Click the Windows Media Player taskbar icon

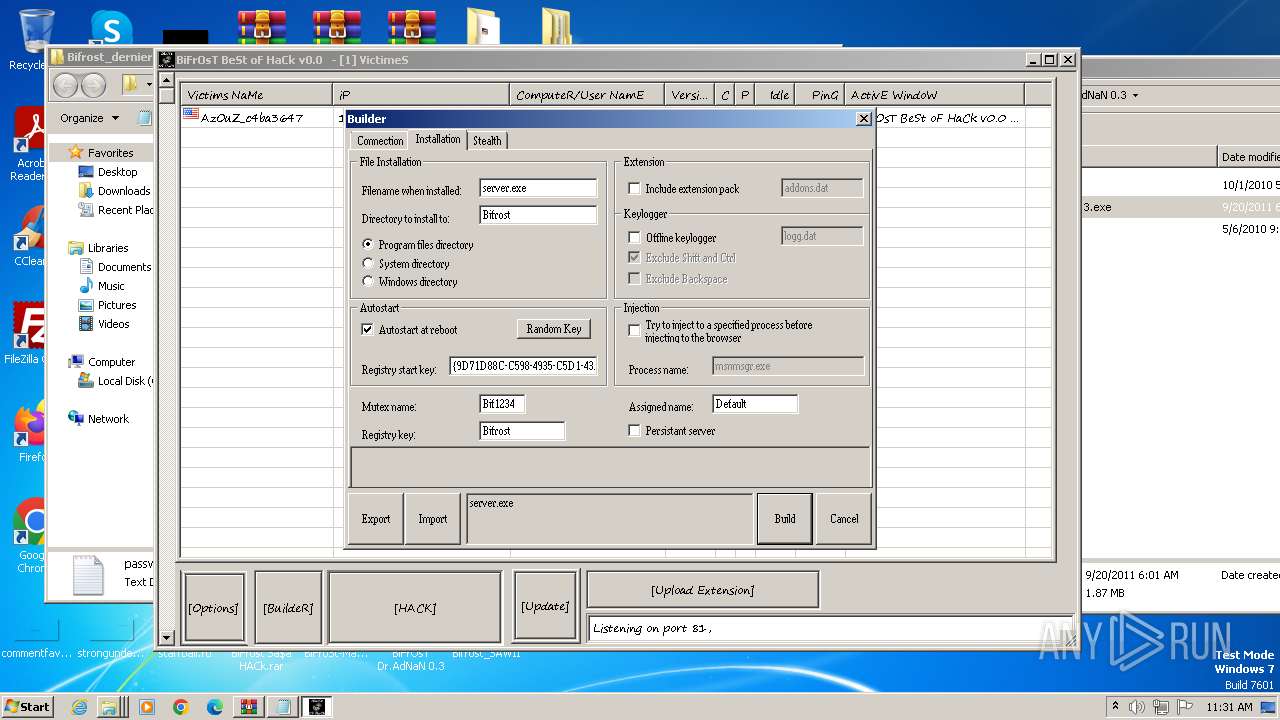(147, 707)
